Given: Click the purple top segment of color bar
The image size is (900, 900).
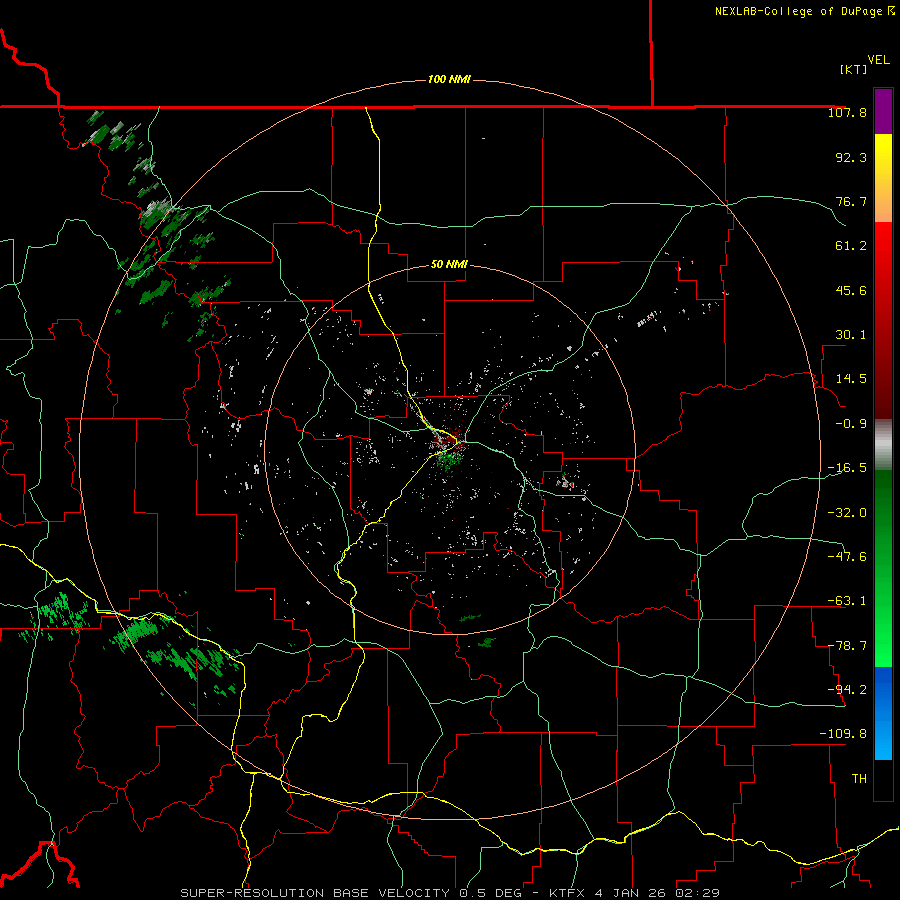Looking at the screenshot, I should click(883, 111).
